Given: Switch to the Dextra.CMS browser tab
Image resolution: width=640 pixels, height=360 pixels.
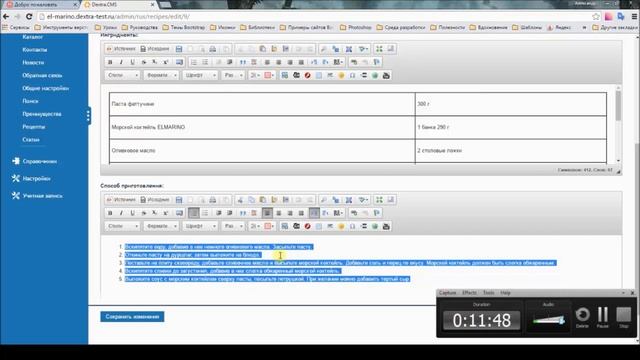Looking at the screenshot, I should (x=118, y=4).
